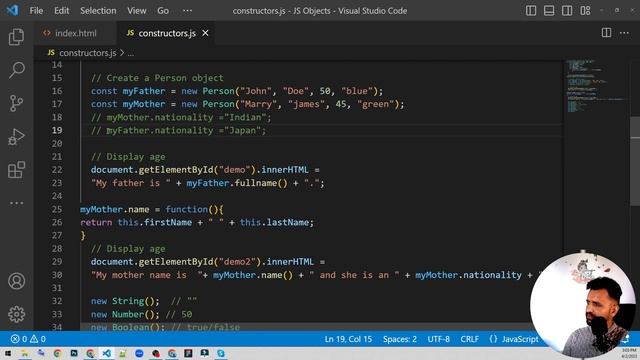Open the Source Control view
Screen dimensions: 640x360
pos(16,103)
